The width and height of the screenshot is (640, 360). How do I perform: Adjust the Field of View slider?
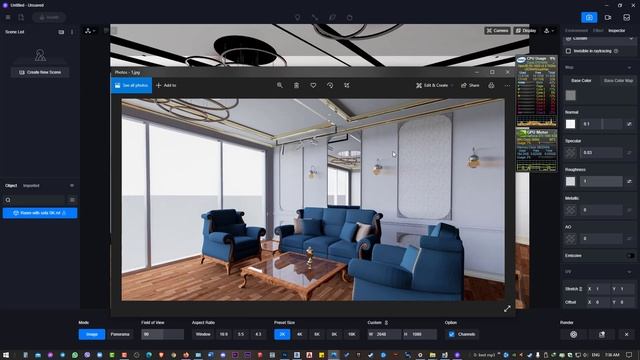click(162, 334)
